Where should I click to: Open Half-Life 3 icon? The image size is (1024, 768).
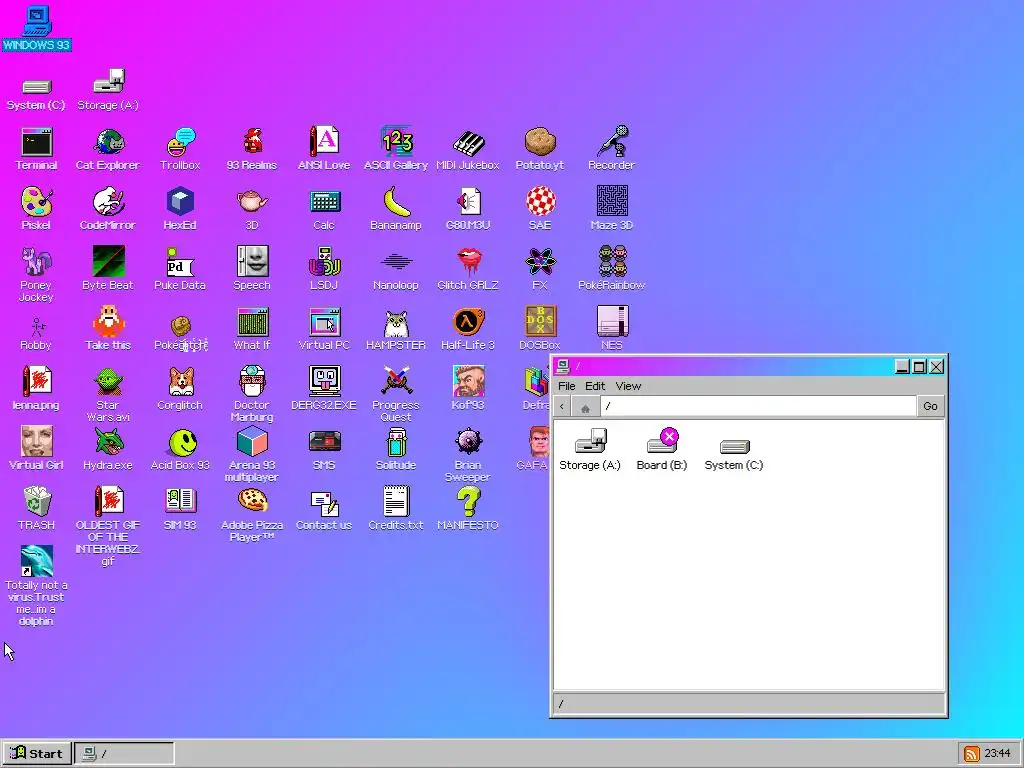coord(468,329)
